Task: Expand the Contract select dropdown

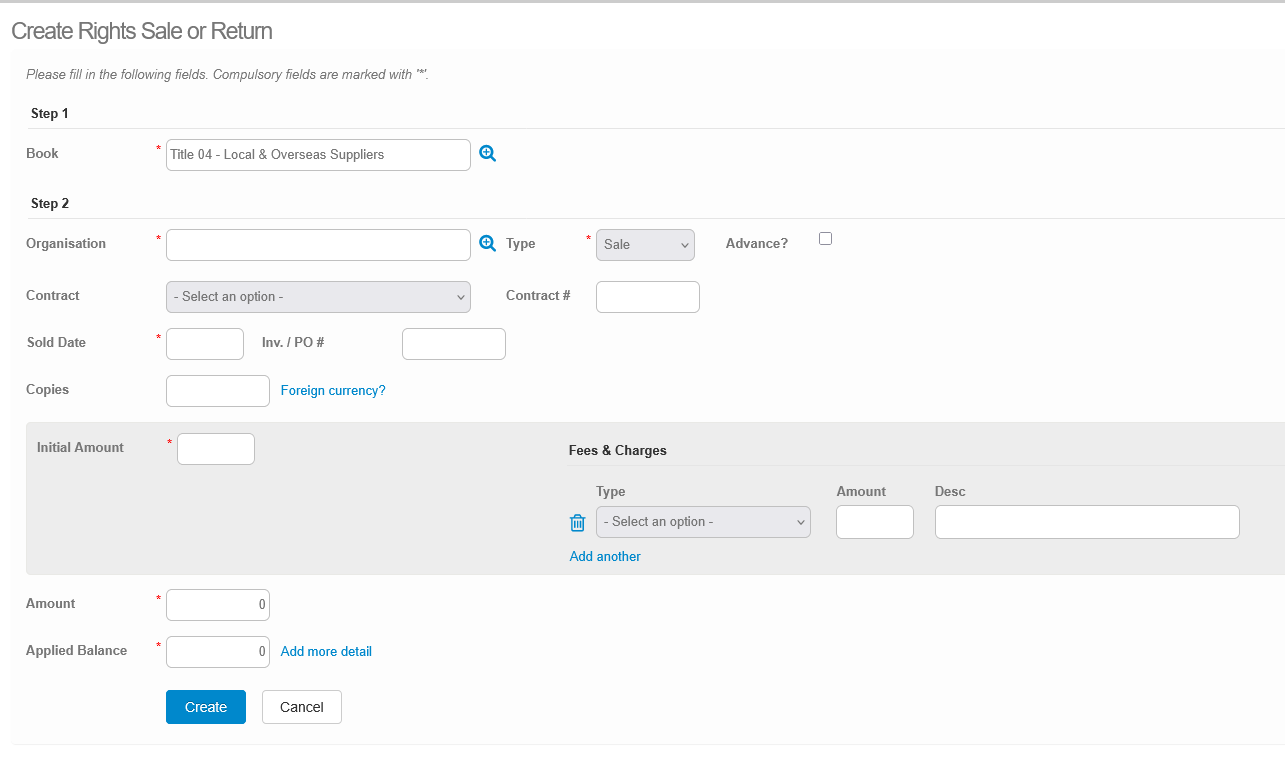Action: pos(318,297)
